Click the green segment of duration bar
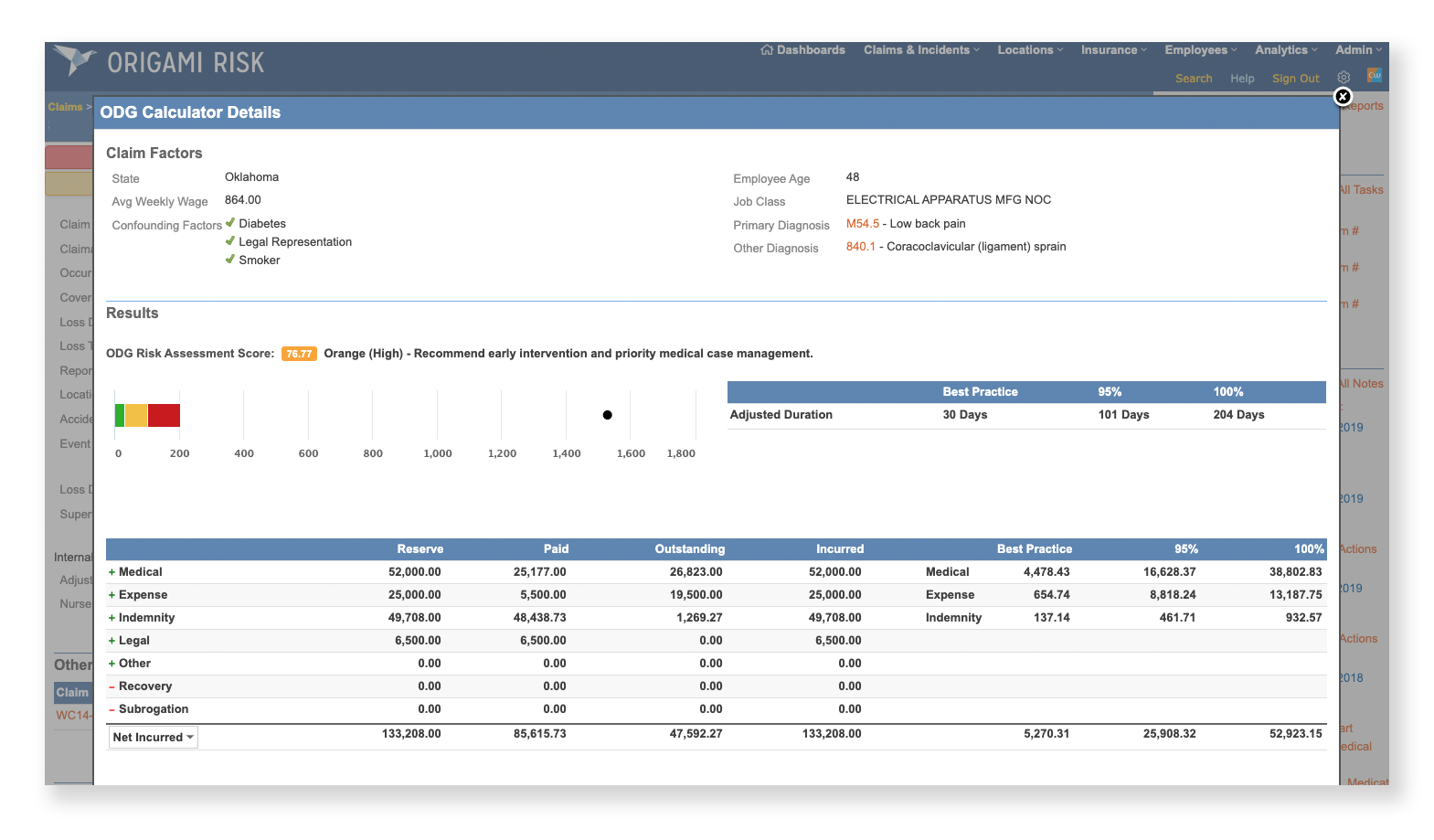 click(120, 415)
